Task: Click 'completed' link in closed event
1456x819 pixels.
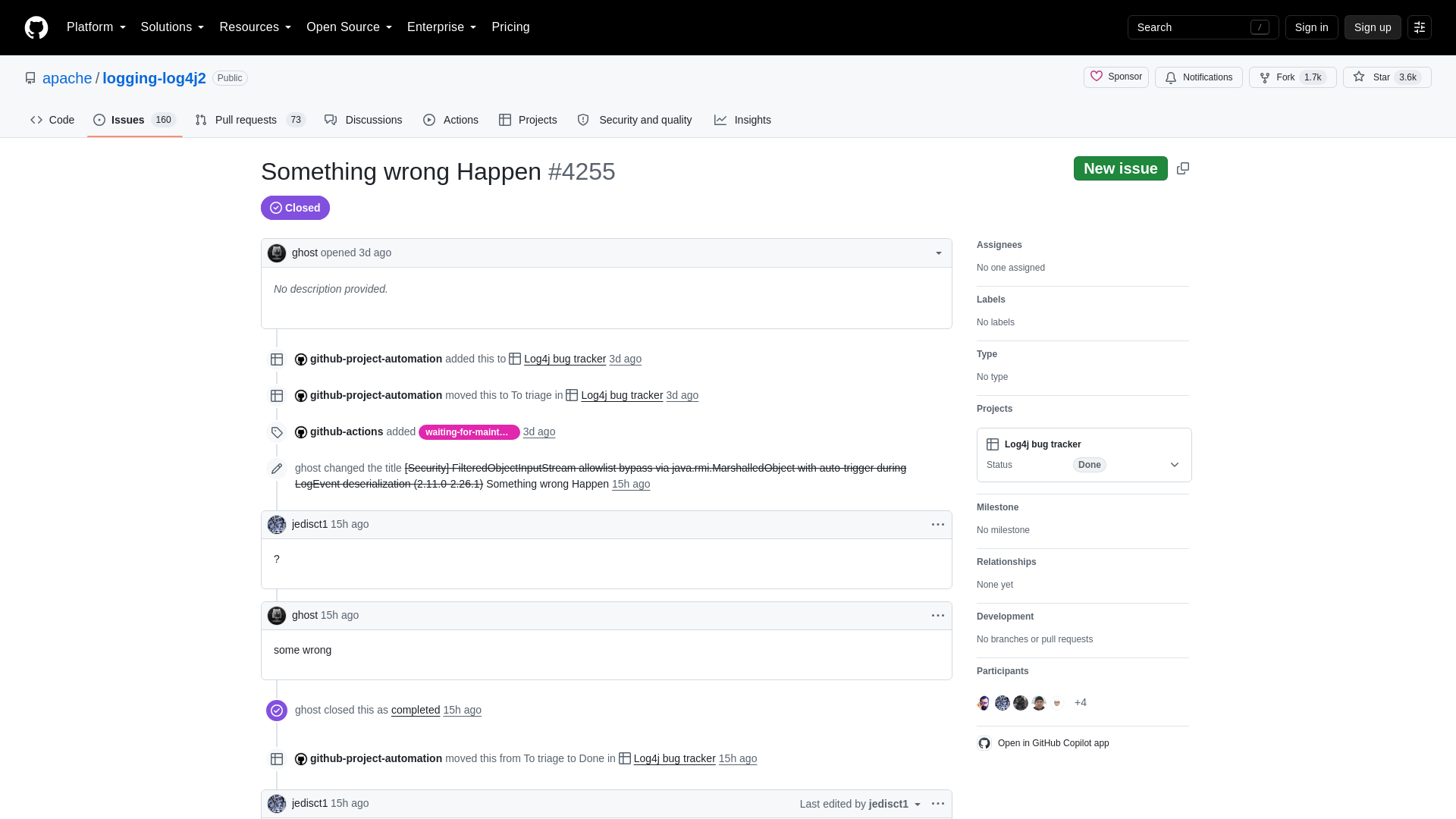Action: tap(416, 711)
